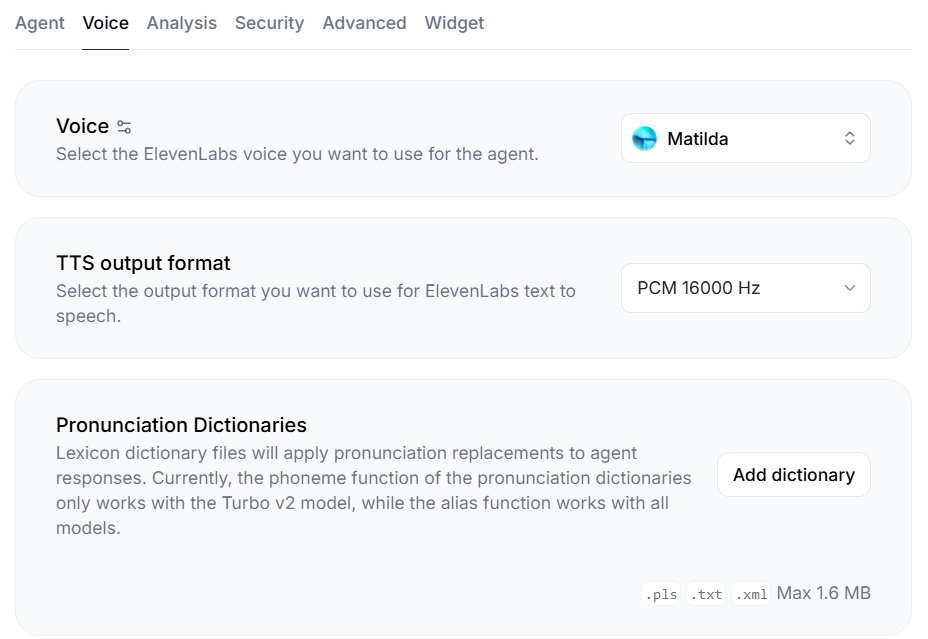Click the Matilda voice avatar icon
Viewport: 928px width, 639px height.
pyautogui.click(x=645, y=138)
